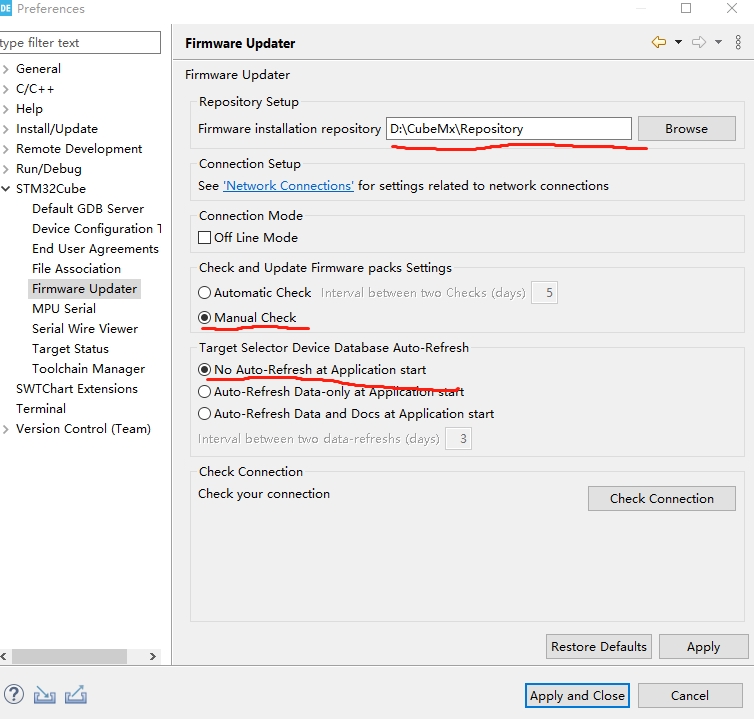
Task: Select MPU Serial in preferences tree
Action: 64,309
